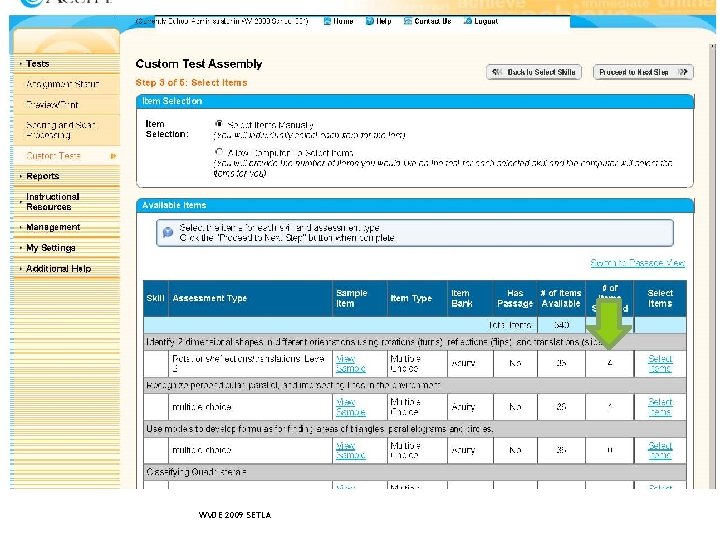Expand the Management sidebar section
Viewport: 720px width, 540px height.
click(x=53, y=227)
